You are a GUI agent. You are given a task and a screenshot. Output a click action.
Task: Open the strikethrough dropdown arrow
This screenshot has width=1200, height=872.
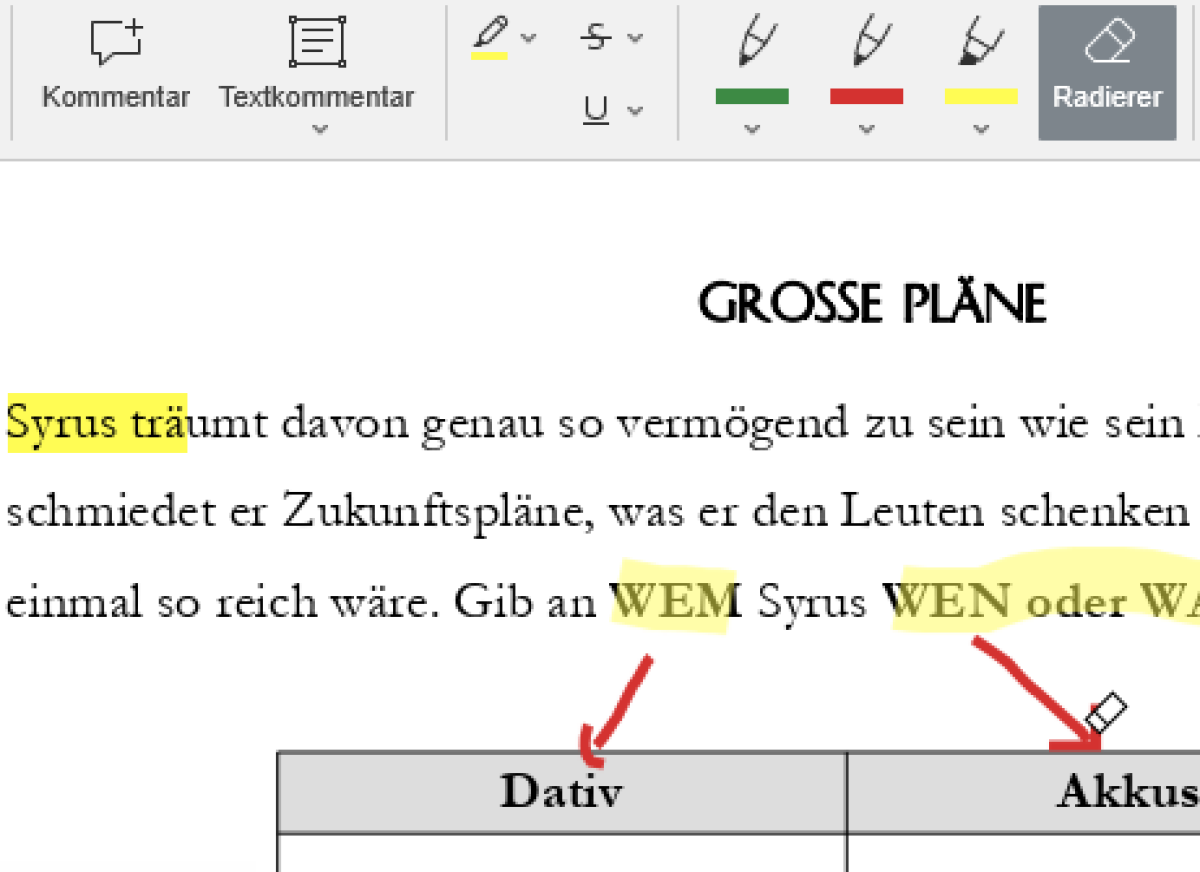click(635, 38)
